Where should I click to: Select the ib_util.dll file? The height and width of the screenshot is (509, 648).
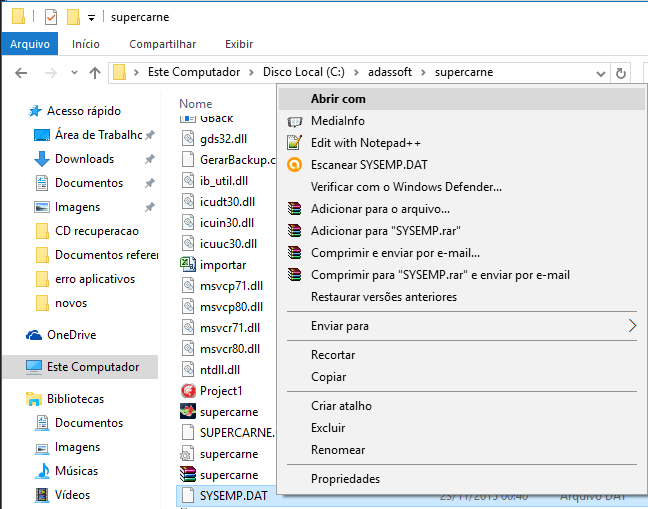pos(226,181)
